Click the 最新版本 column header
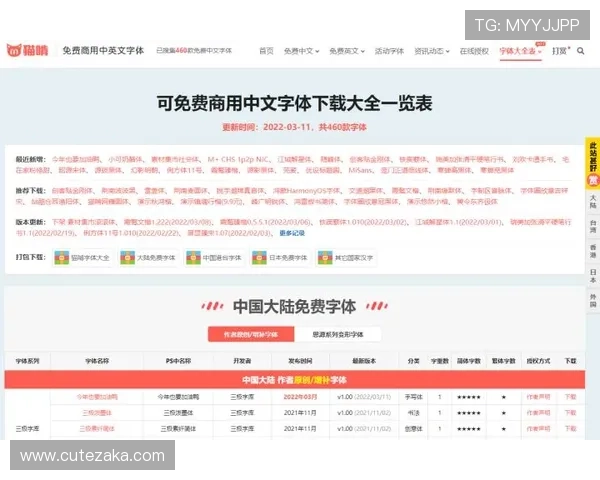 (x=364, y=361)
